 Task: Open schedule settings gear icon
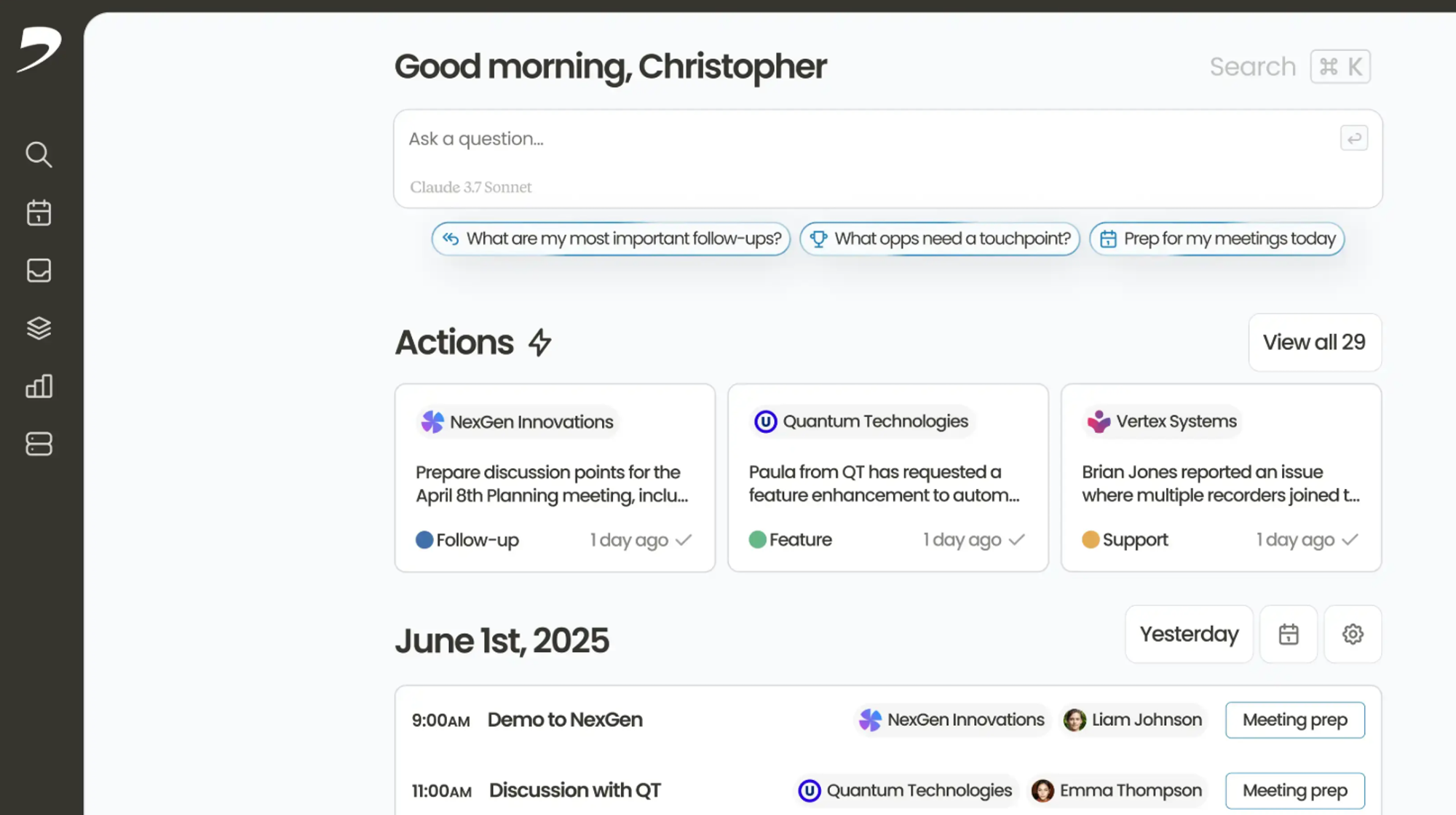(1352, 634)
